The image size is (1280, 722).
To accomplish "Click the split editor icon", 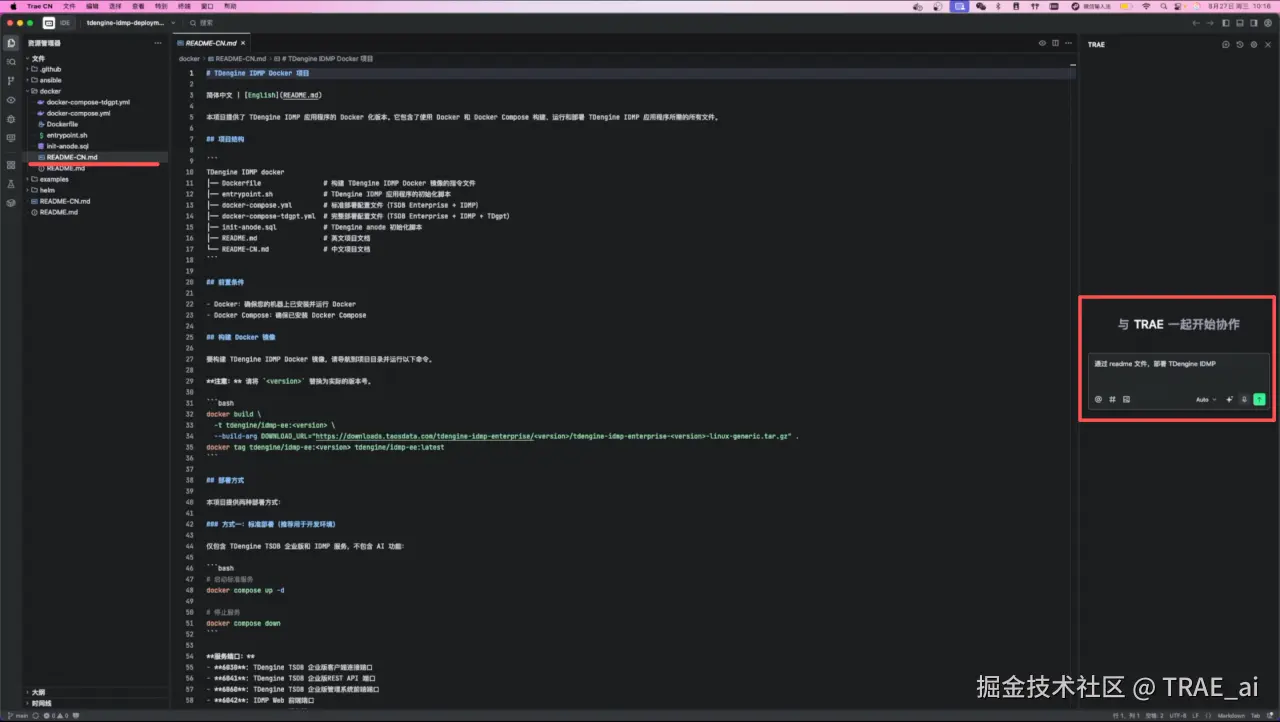I will click(x=1054, y=43).
